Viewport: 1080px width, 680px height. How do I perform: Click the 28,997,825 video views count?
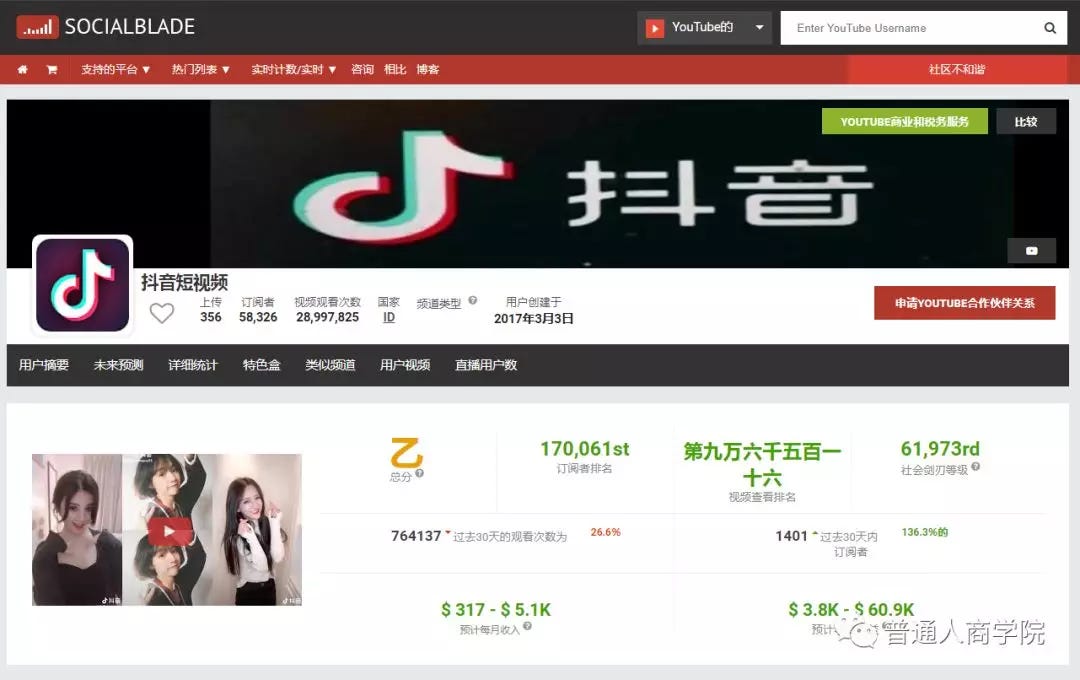pos(328,318)
